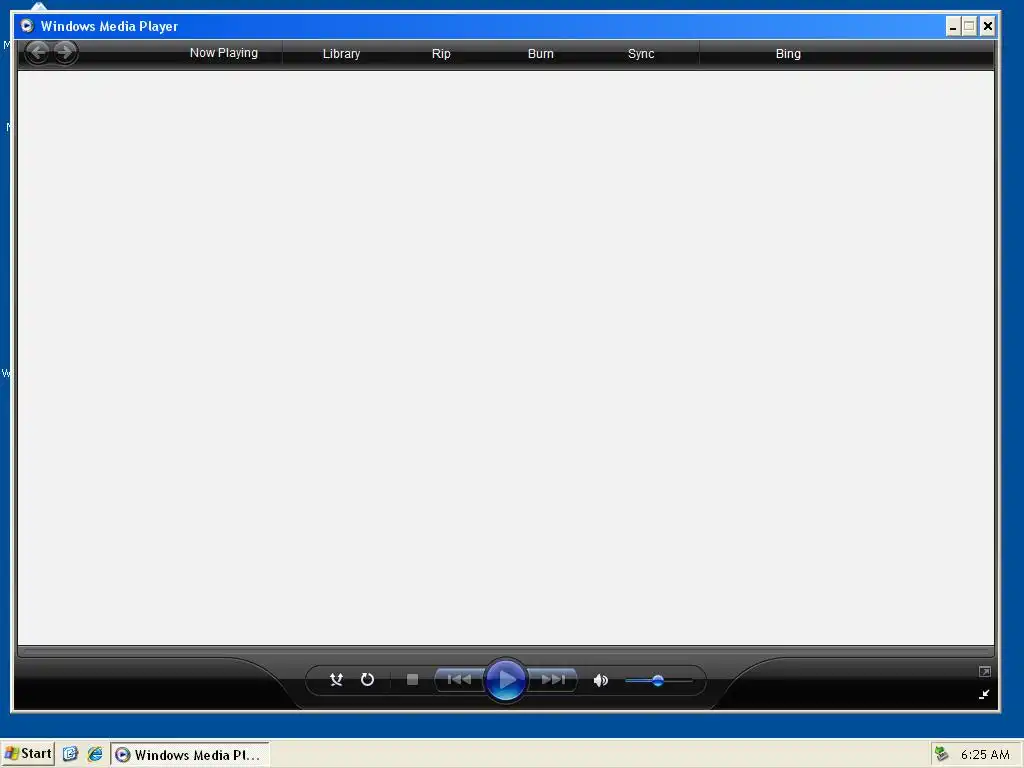This screenshot has height=768, width=1024.
Task: Open the Rip tab
Action: (x=441, y=54)
